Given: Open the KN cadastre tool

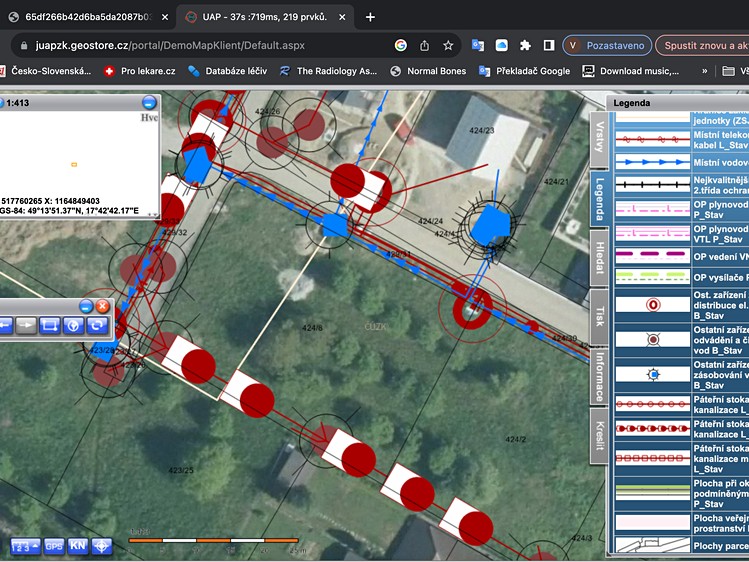Looking at the screenshot, I should pos(78,546).
